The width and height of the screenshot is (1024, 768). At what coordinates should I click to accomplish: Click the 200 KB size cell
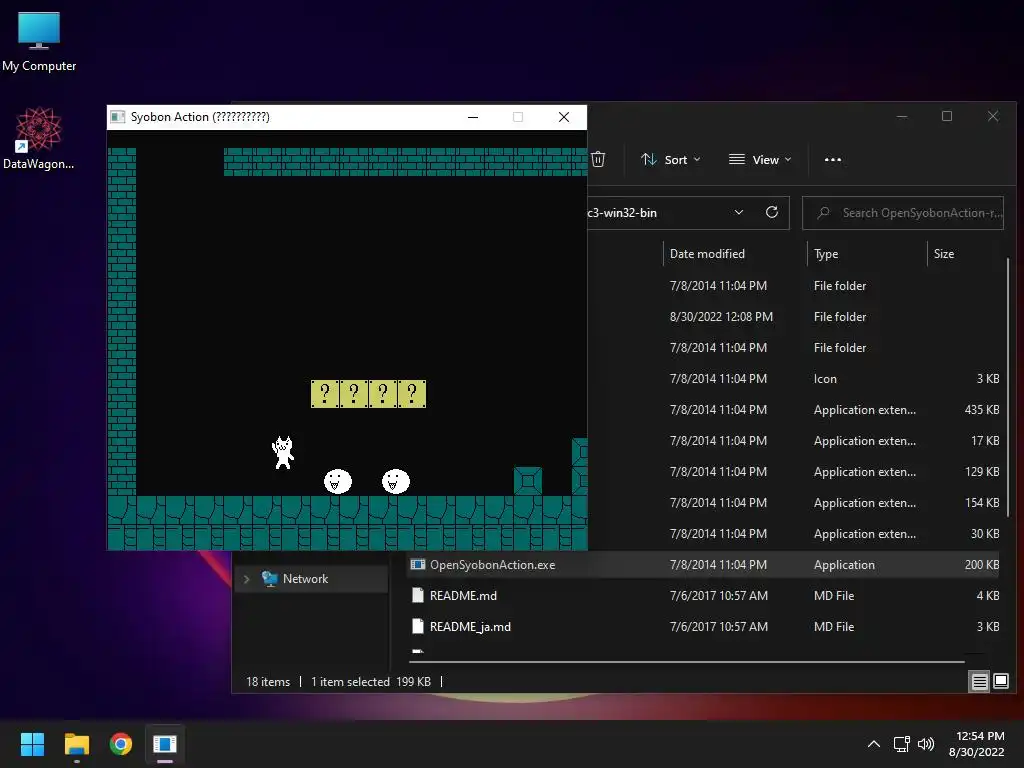pyautogui.click(x=982, y=565)
